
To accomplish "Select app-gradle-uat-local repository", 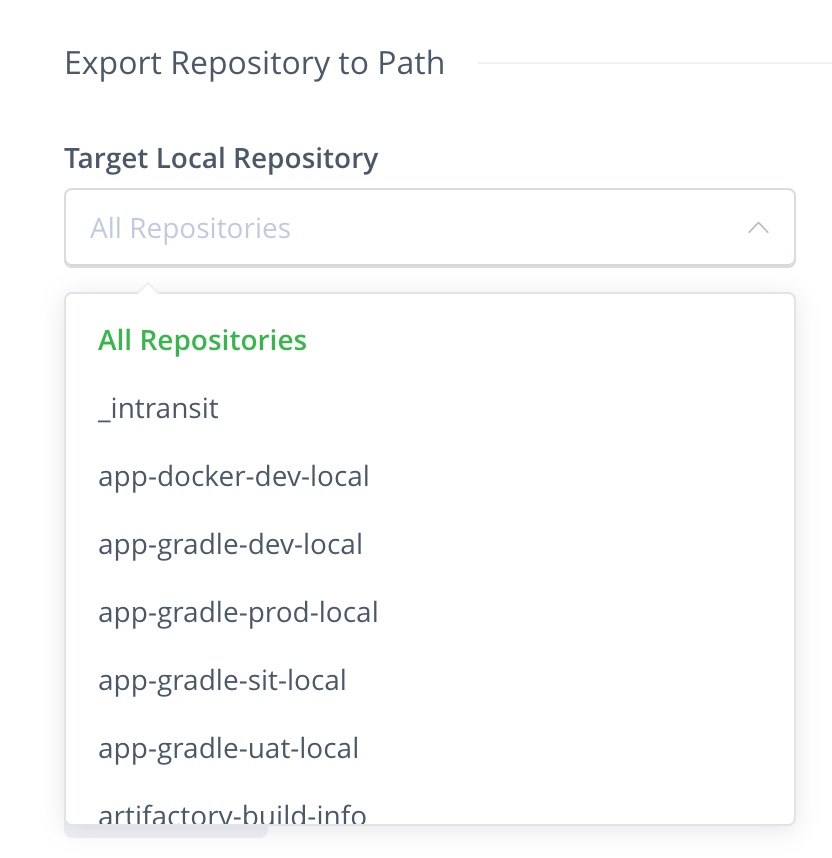I will pos(228,749).
